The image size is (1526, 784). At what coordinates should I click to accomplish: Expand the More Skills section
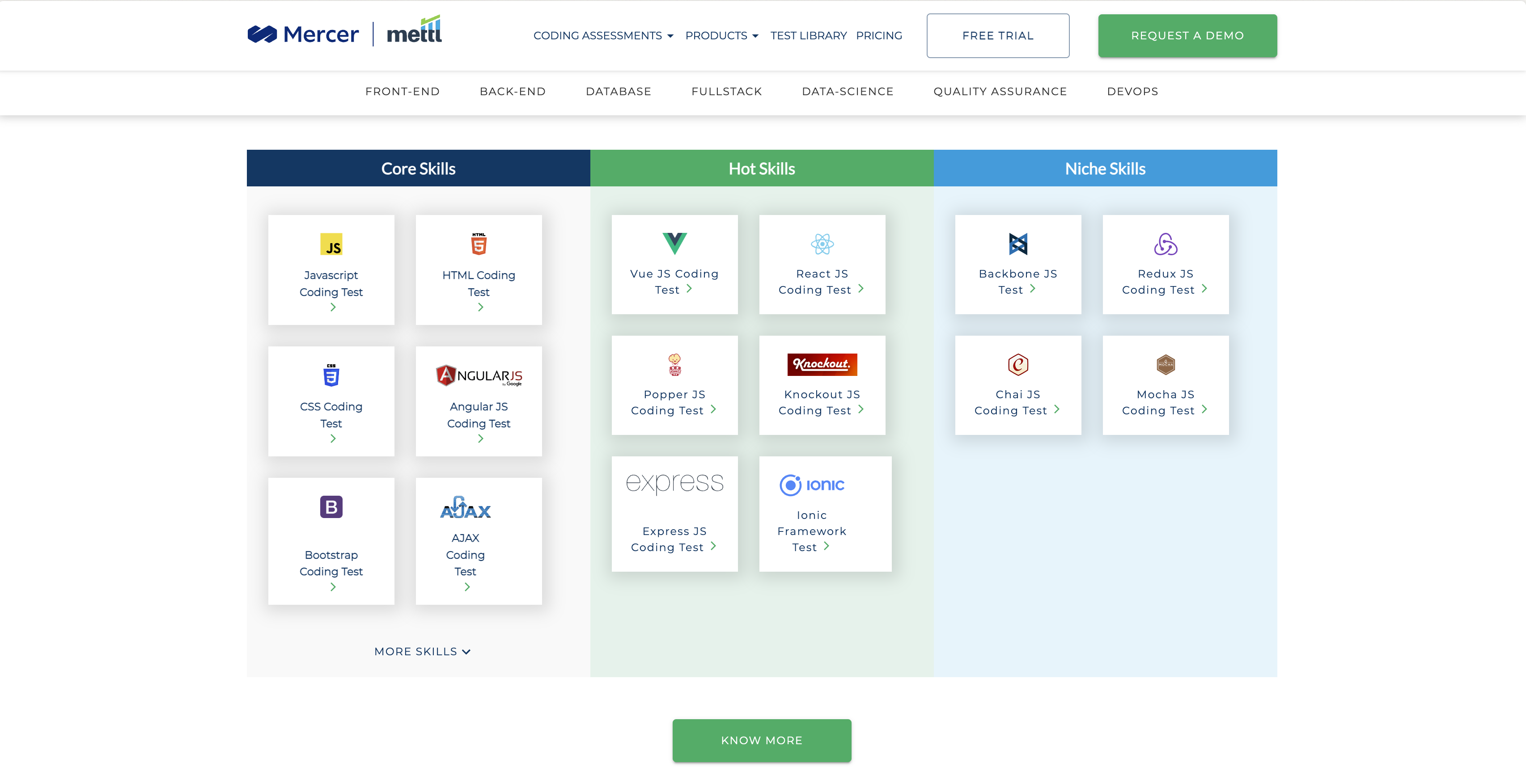click(420, 651)
